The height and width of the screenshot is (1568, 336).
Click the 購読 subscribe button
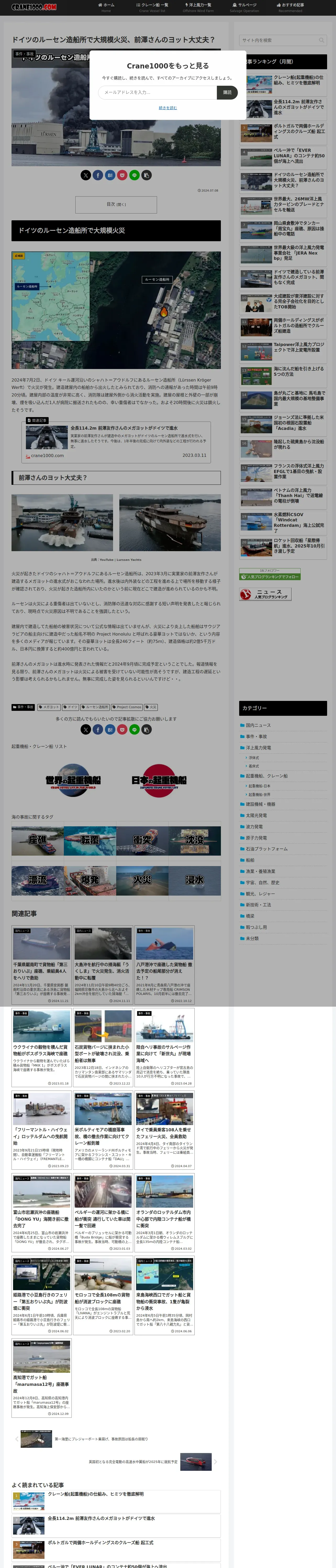coord(227,93)
